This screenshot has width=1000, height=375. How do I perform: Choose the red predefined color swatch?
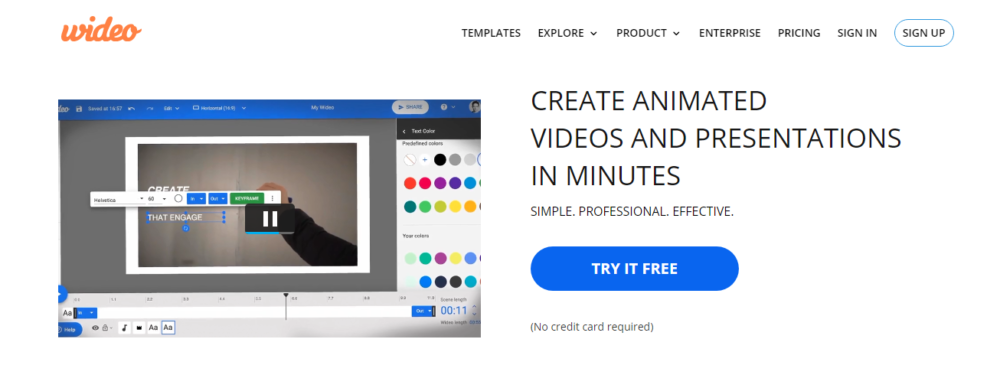pos(410,183)
